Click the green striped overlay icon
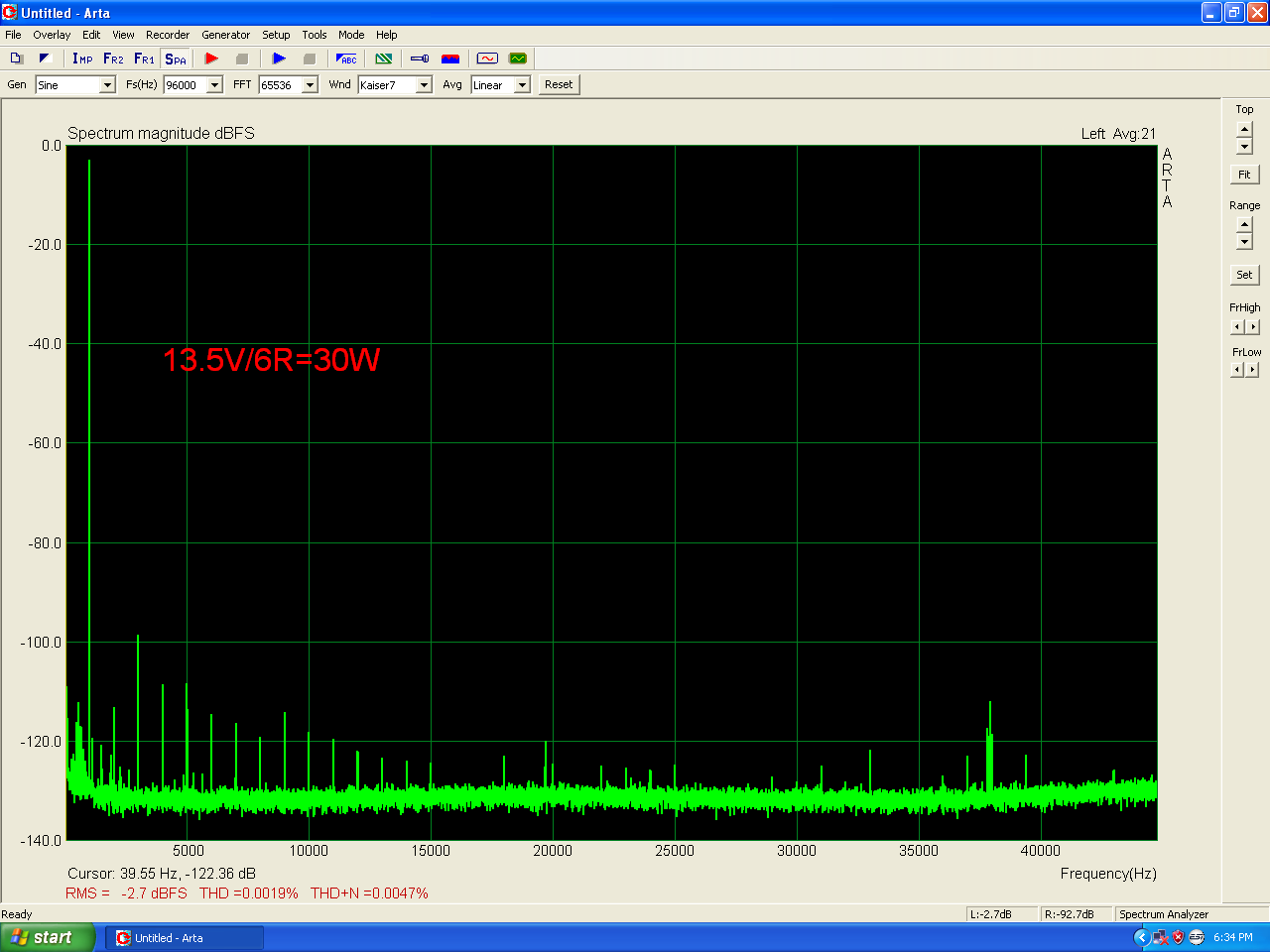The image size is (1270, 952). 384,59
